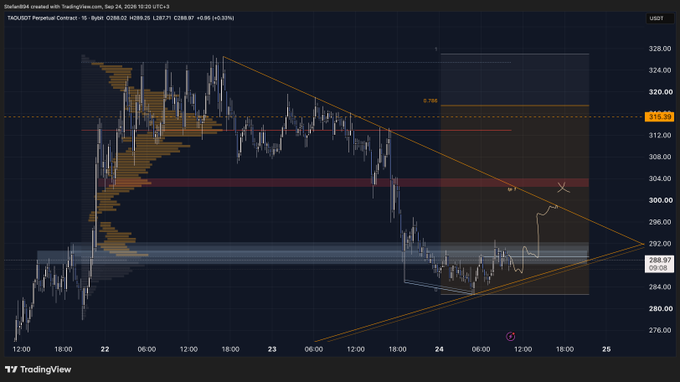Click date label 23 on time axis

pyautogui.click(x=272, y=349)
